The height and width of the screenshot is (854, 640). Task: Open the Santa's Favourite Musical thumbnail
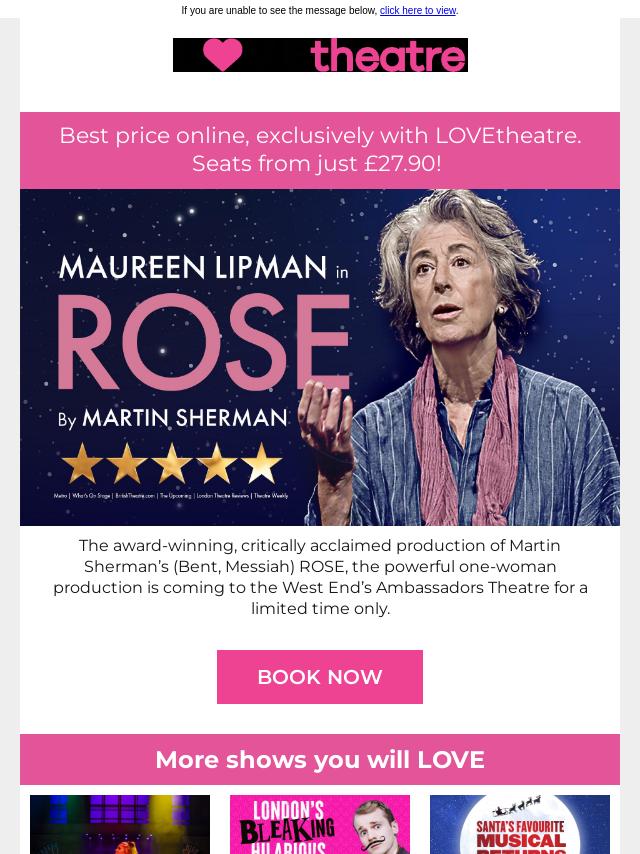(520, 825)
